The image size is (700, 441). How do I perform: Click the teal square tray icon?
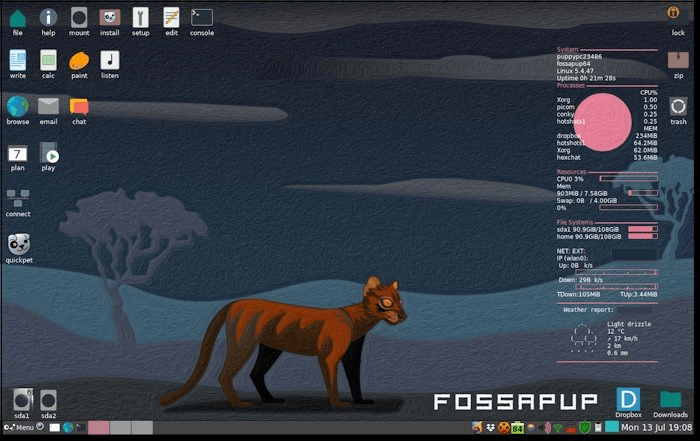pos(612,427)
